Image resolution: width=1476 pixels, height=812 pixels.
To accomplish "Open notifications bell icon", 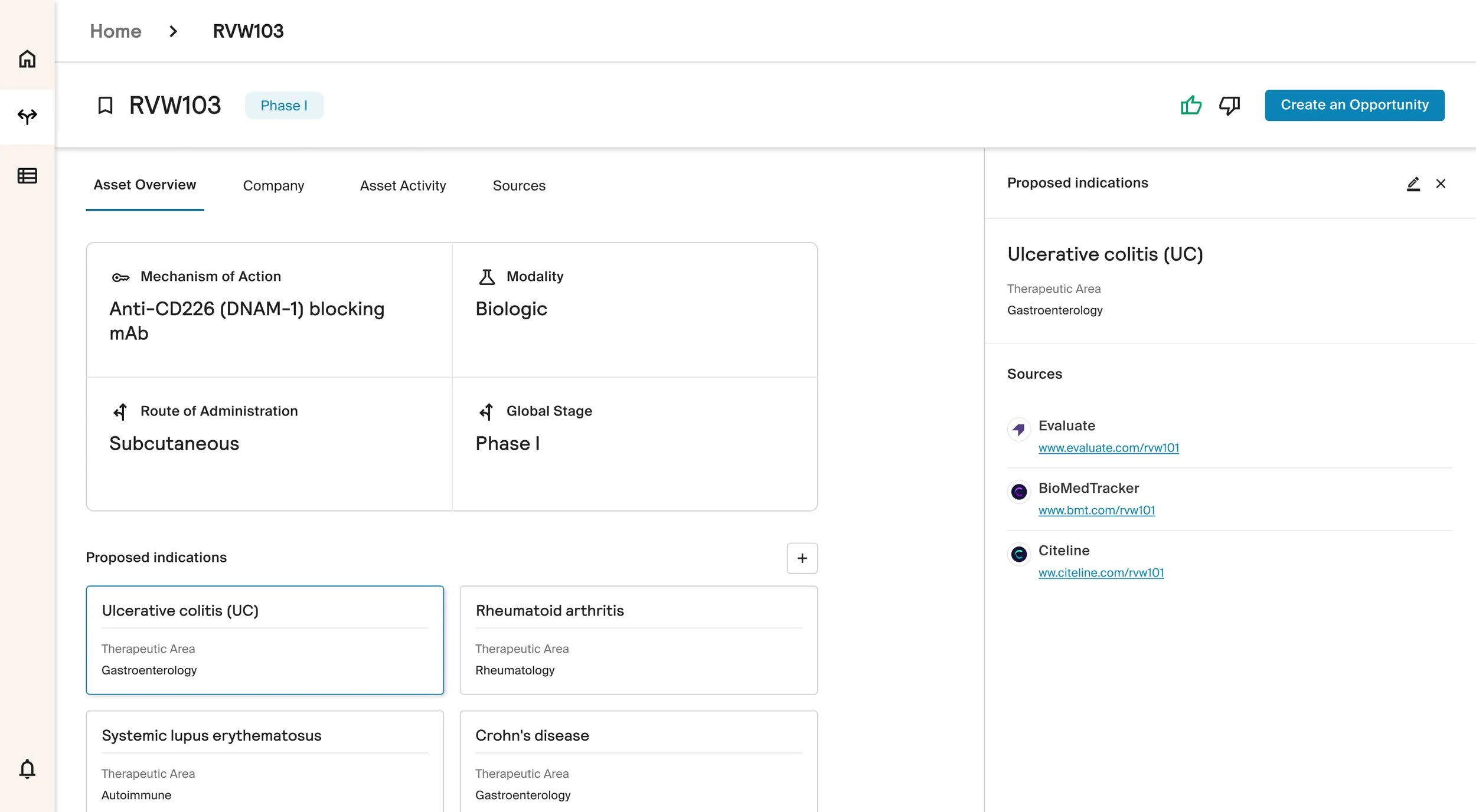I will 27,769.
